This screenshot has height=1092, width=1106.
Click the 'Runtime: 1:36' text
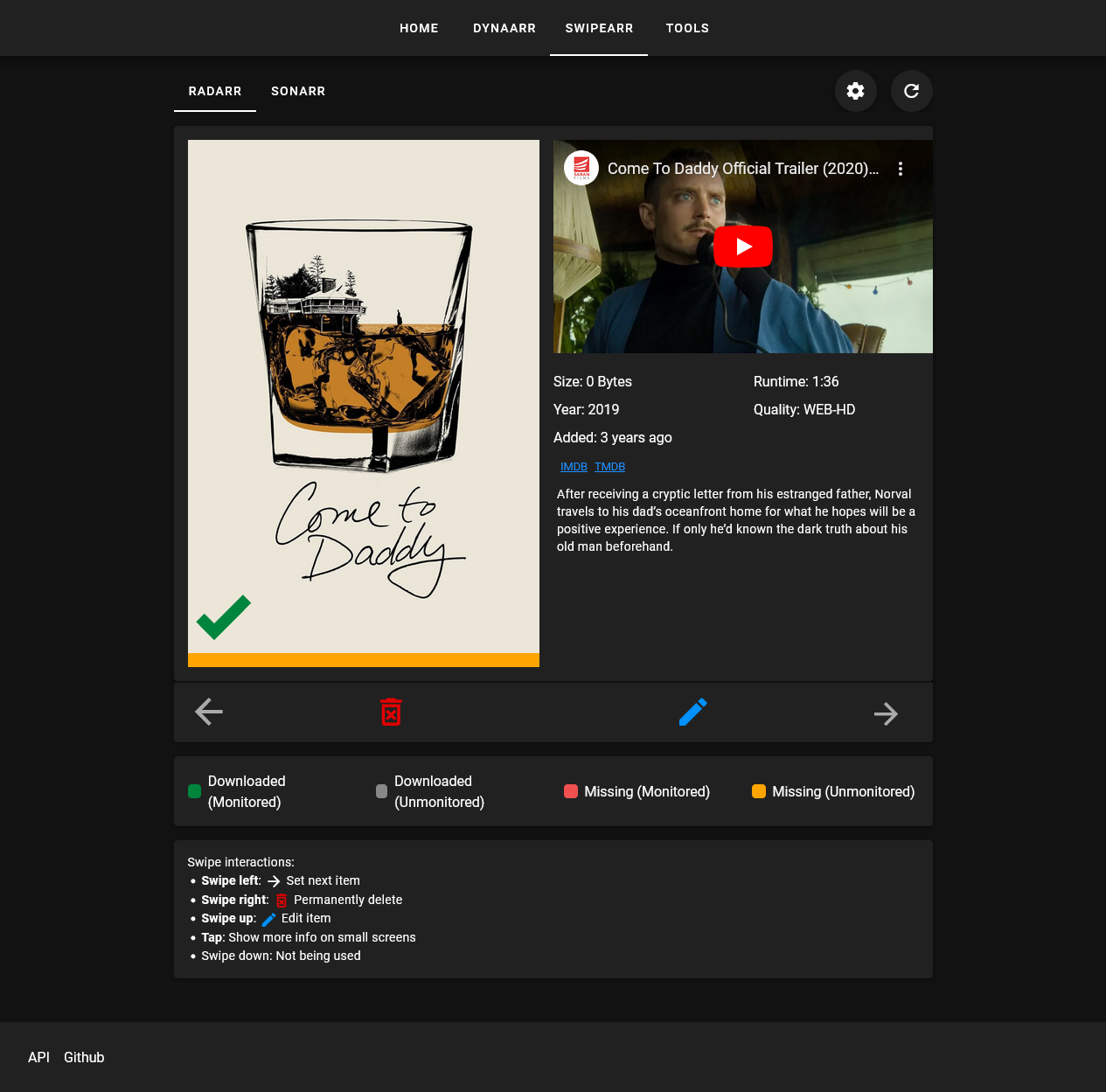pos(796,382)
